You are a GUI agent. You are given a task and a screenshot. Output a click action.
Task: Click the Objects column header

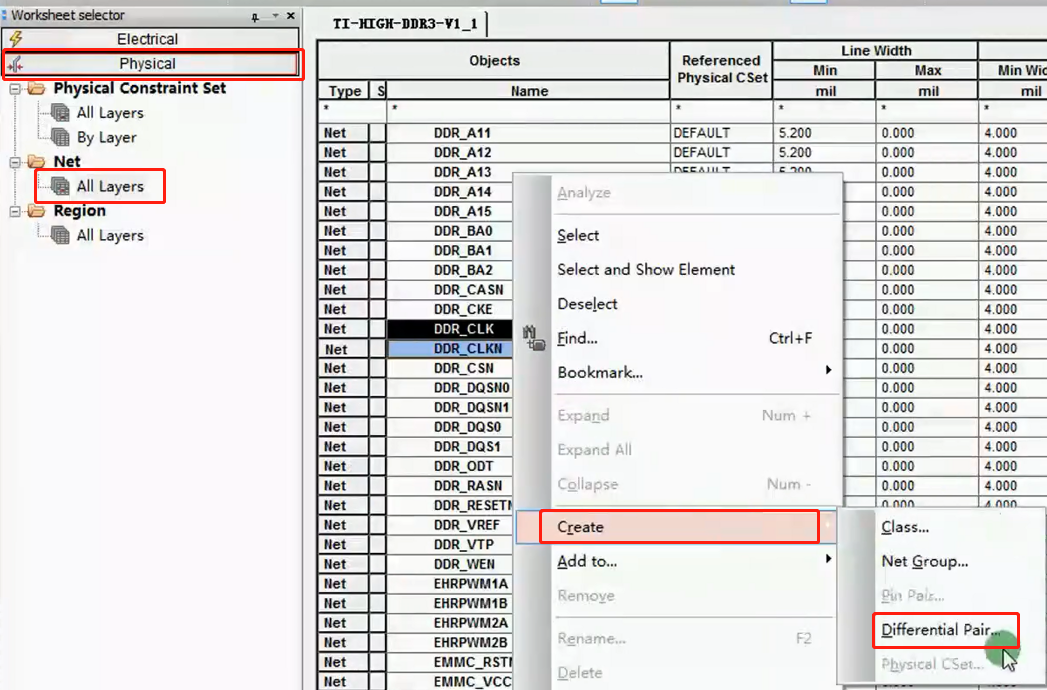coord(494,61)
